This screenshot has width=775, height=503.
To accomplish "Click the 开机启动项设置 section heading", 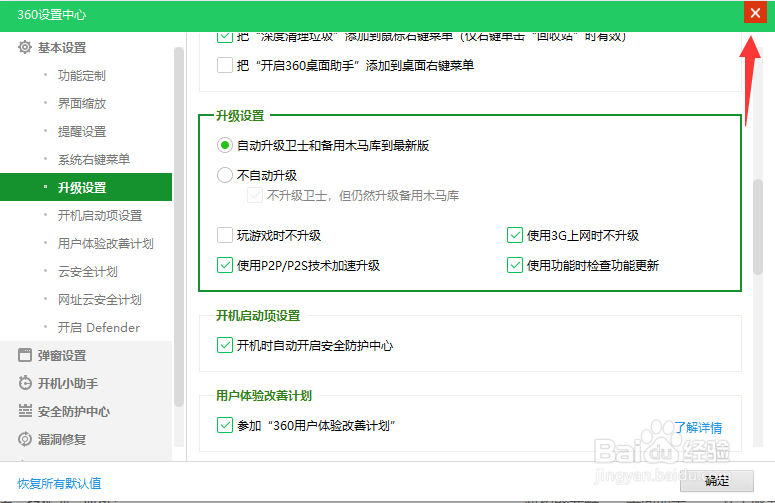I will pos(258,316).
